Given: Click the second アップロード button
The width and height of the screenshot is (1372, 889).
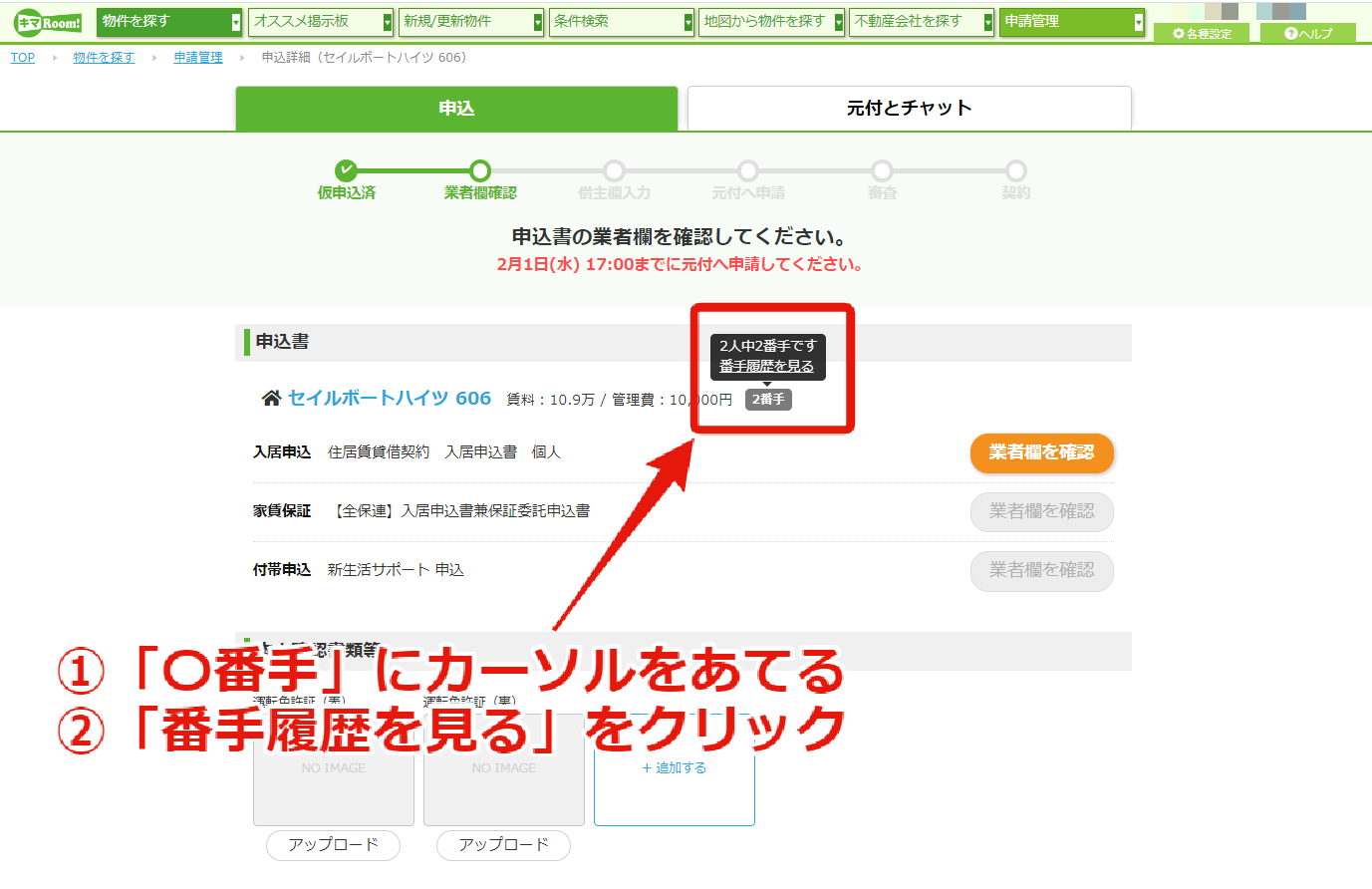Looking at the screenshot, I should coord(503,845).
